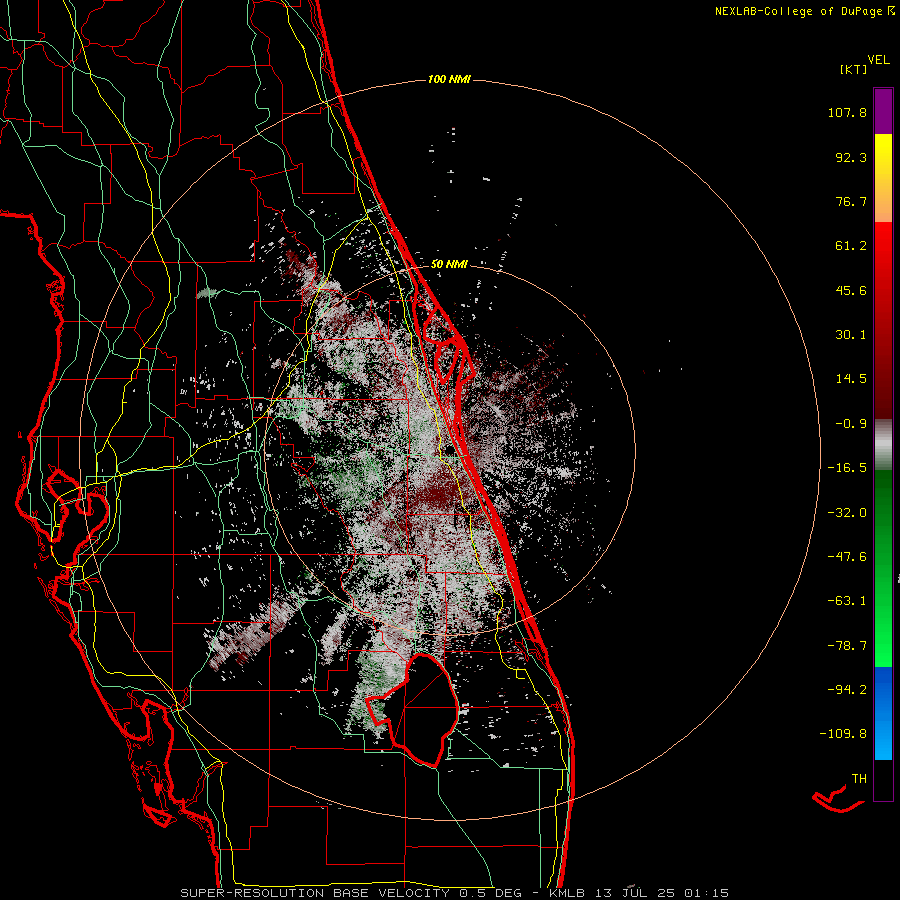
Task: Select the 14.5 velocity scale value
Action: click(x=851, y=379)
